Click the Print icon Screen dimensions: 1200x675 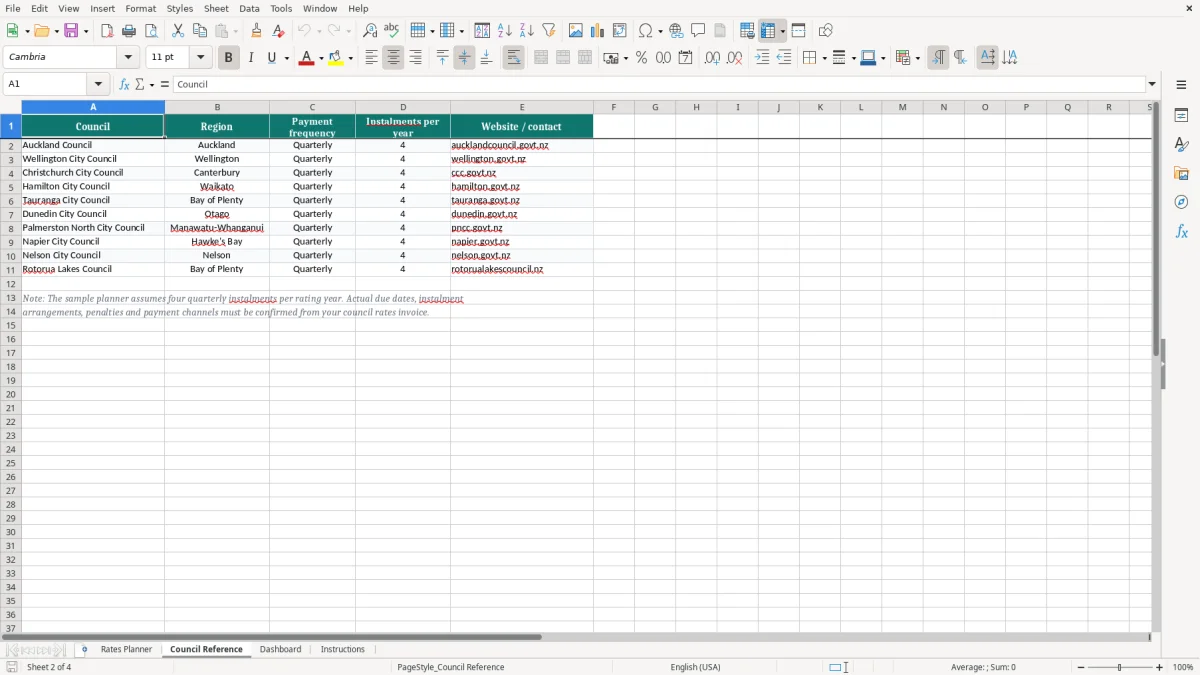129,31
